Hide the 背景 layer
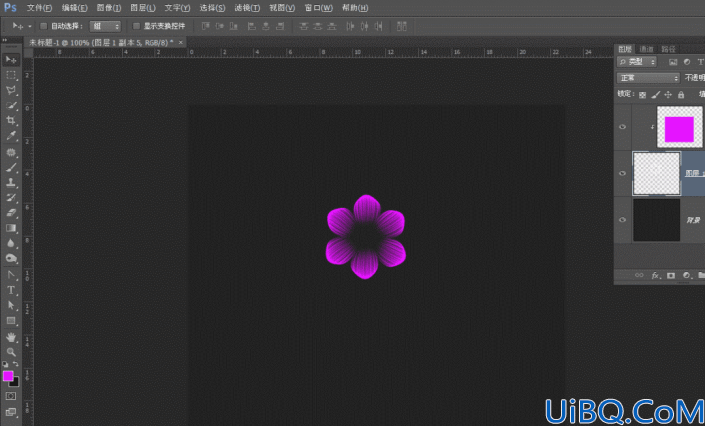This screenshot has width=705, height=426. click(622, 220)
